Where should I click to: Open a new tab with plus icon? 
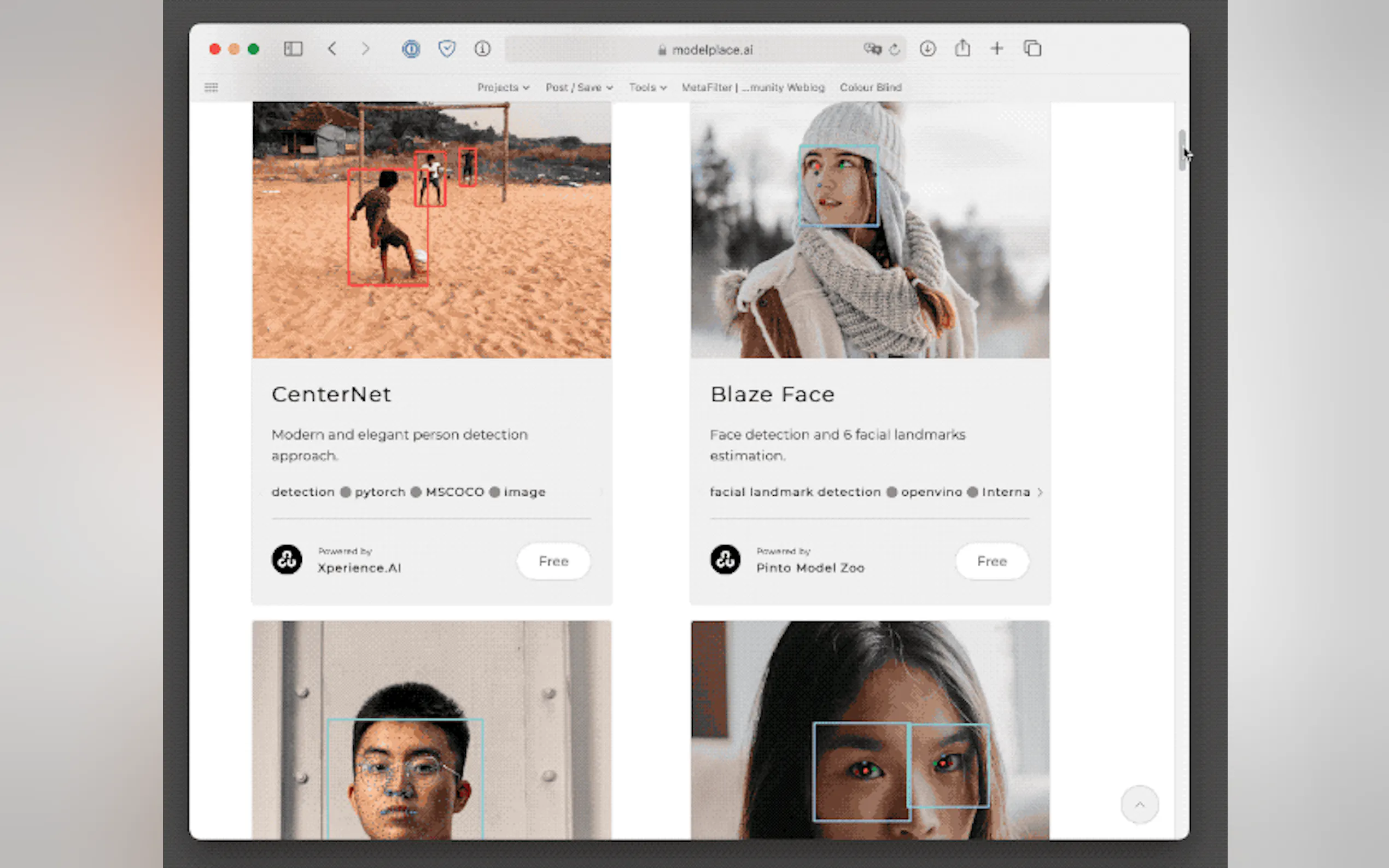pos(997,49)
